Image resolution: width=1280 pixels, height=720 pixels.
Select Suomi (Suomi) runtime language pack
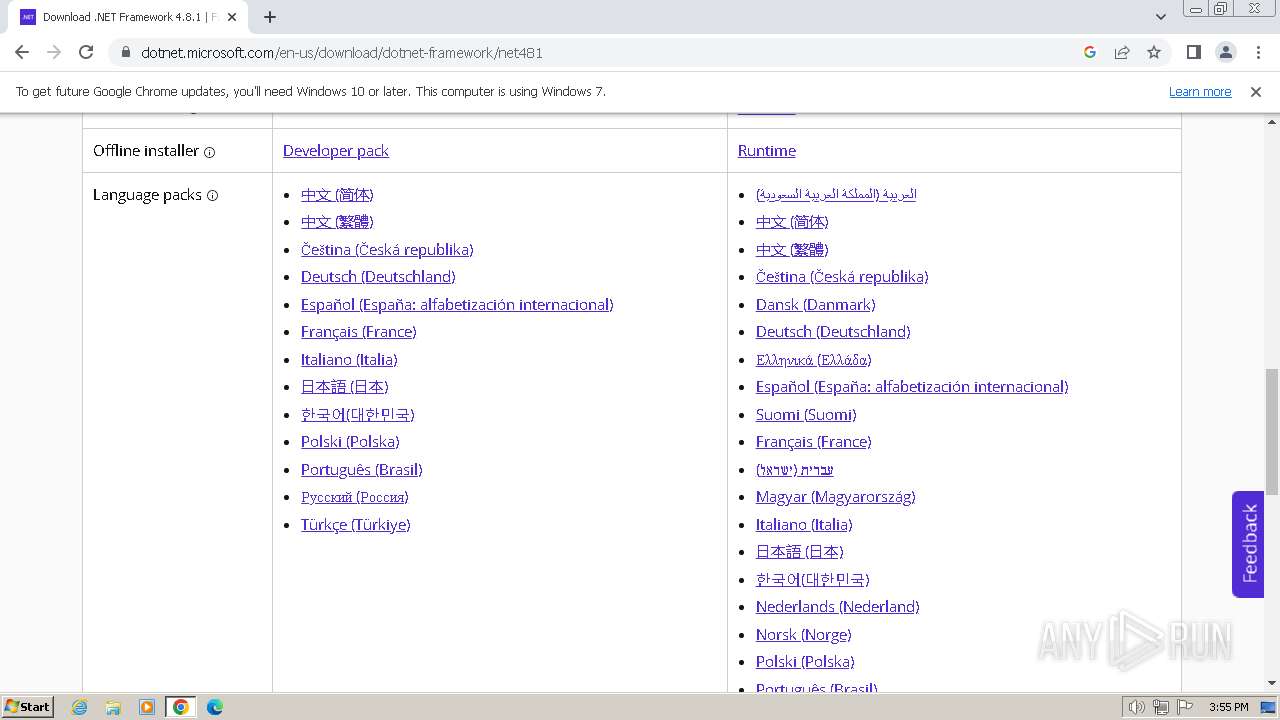click(x=806, y=414)
